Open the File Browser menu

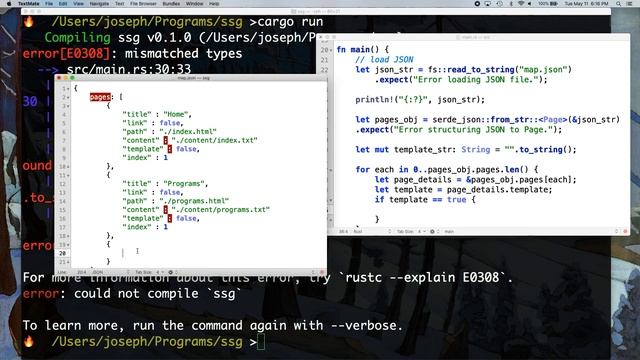[x=143, y=4]
